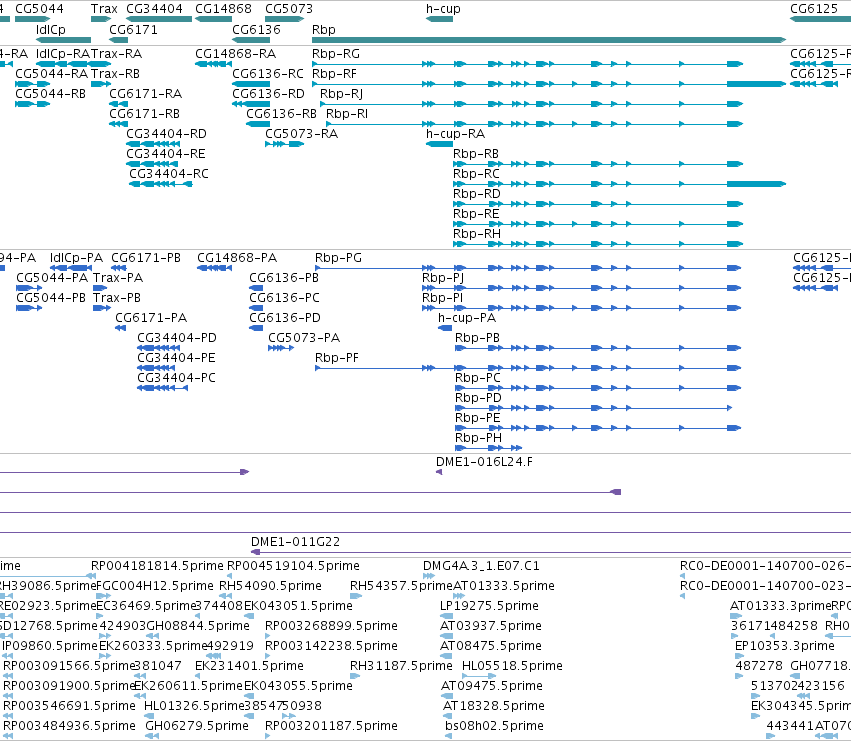Select transcript Rbp-RC

(x=476, y=174)
